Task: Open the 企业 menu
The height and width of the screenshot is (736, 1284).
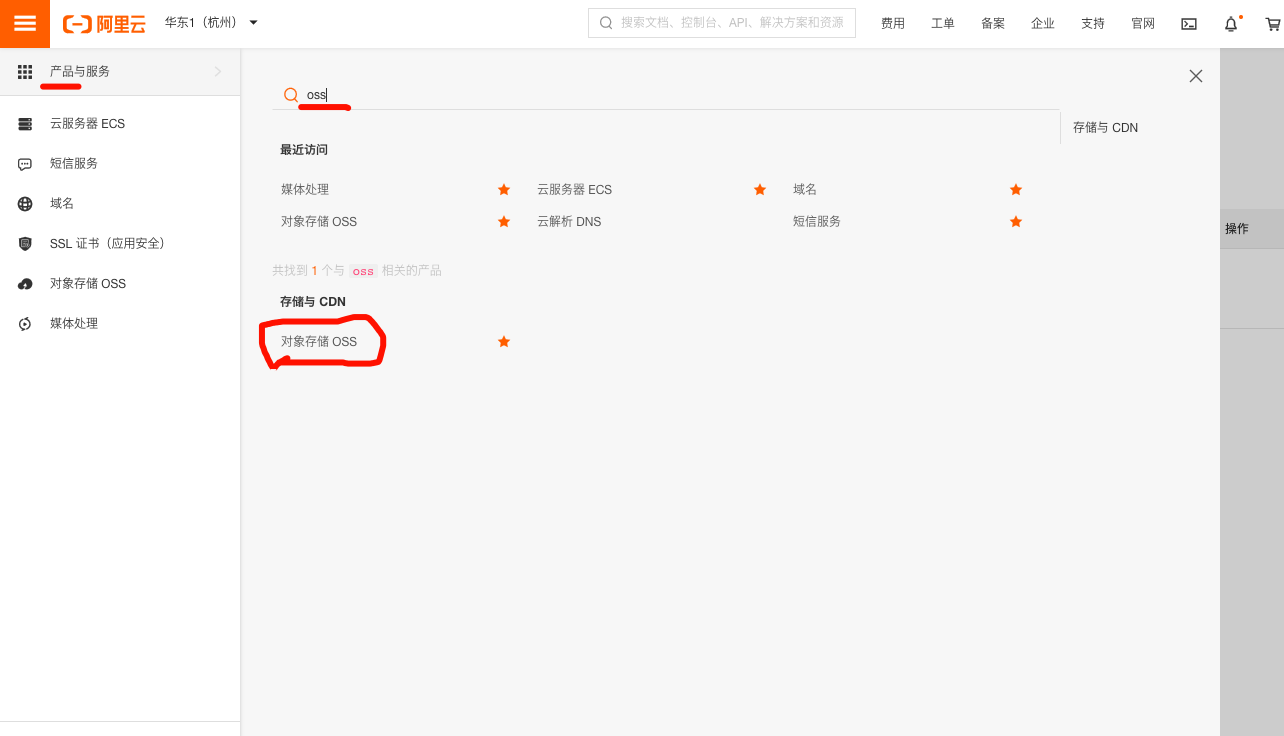Action: click(x=1043, y=24)
